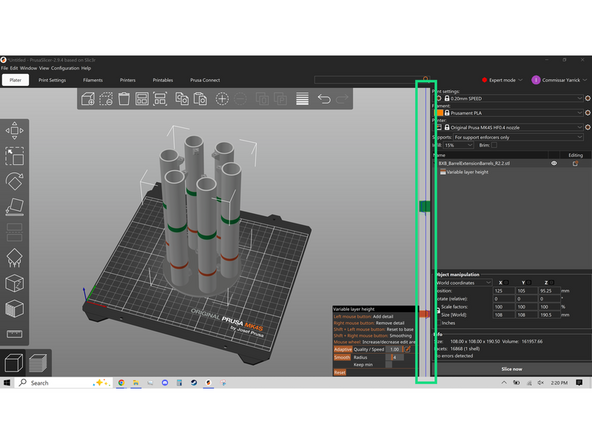Select the Place on face tool
This screenshot has height=444, width=592.
point(14,207)
